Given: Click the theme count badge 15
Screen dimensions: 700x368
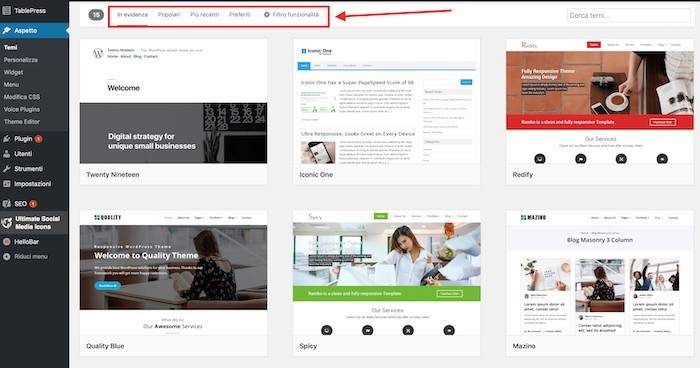Looking at the screenshot, I should pyautogui.click(x=96, y=15).
